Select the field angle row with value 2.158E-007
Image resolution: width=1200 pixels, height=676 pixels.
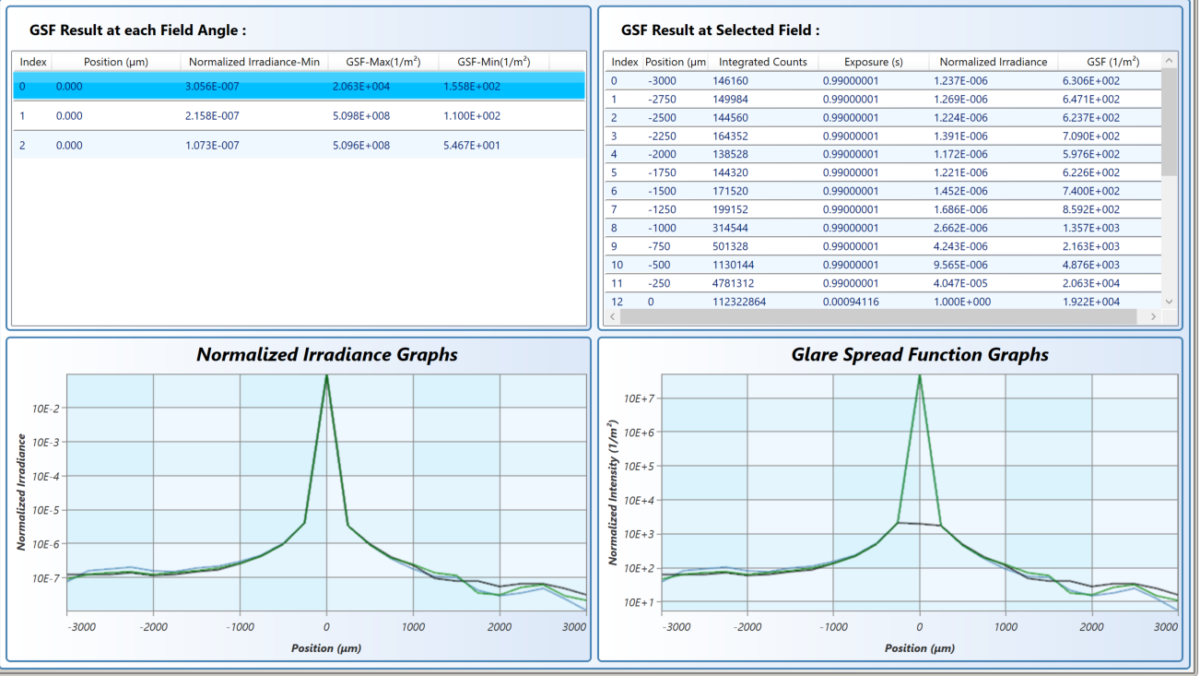[x=298, y=116]
